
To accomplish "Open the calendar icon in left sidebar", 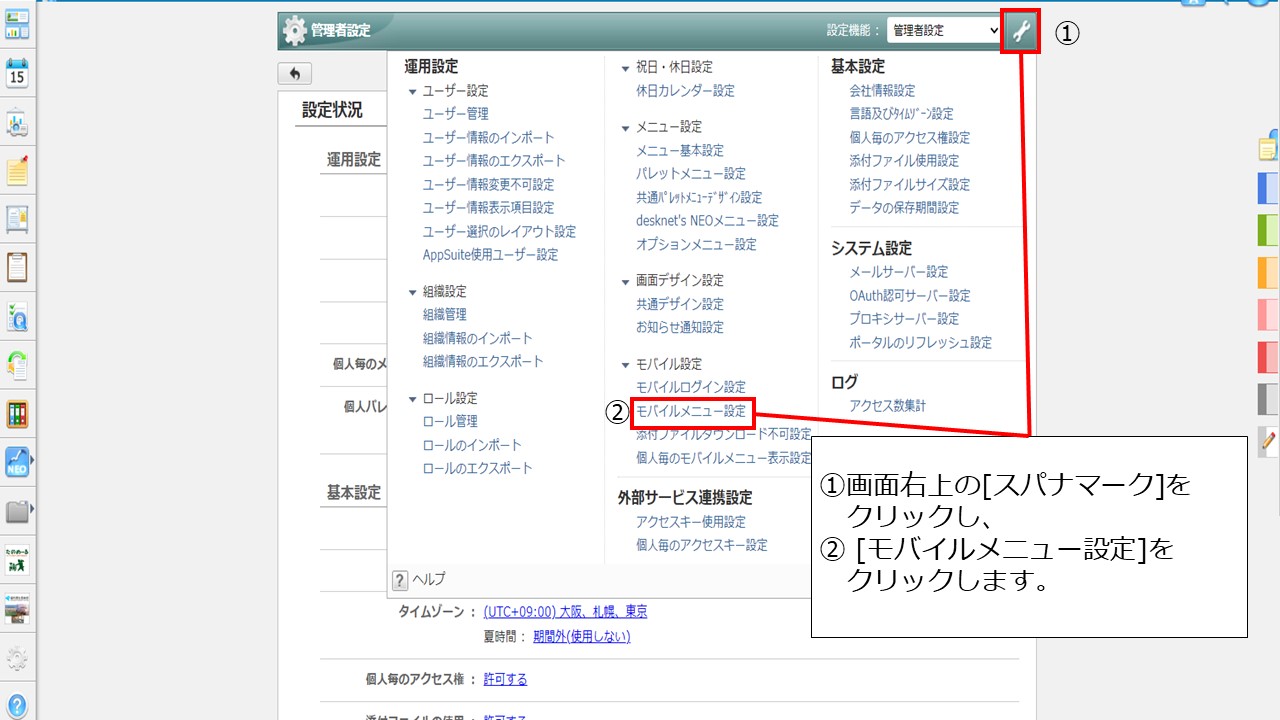I will [17, 74].
